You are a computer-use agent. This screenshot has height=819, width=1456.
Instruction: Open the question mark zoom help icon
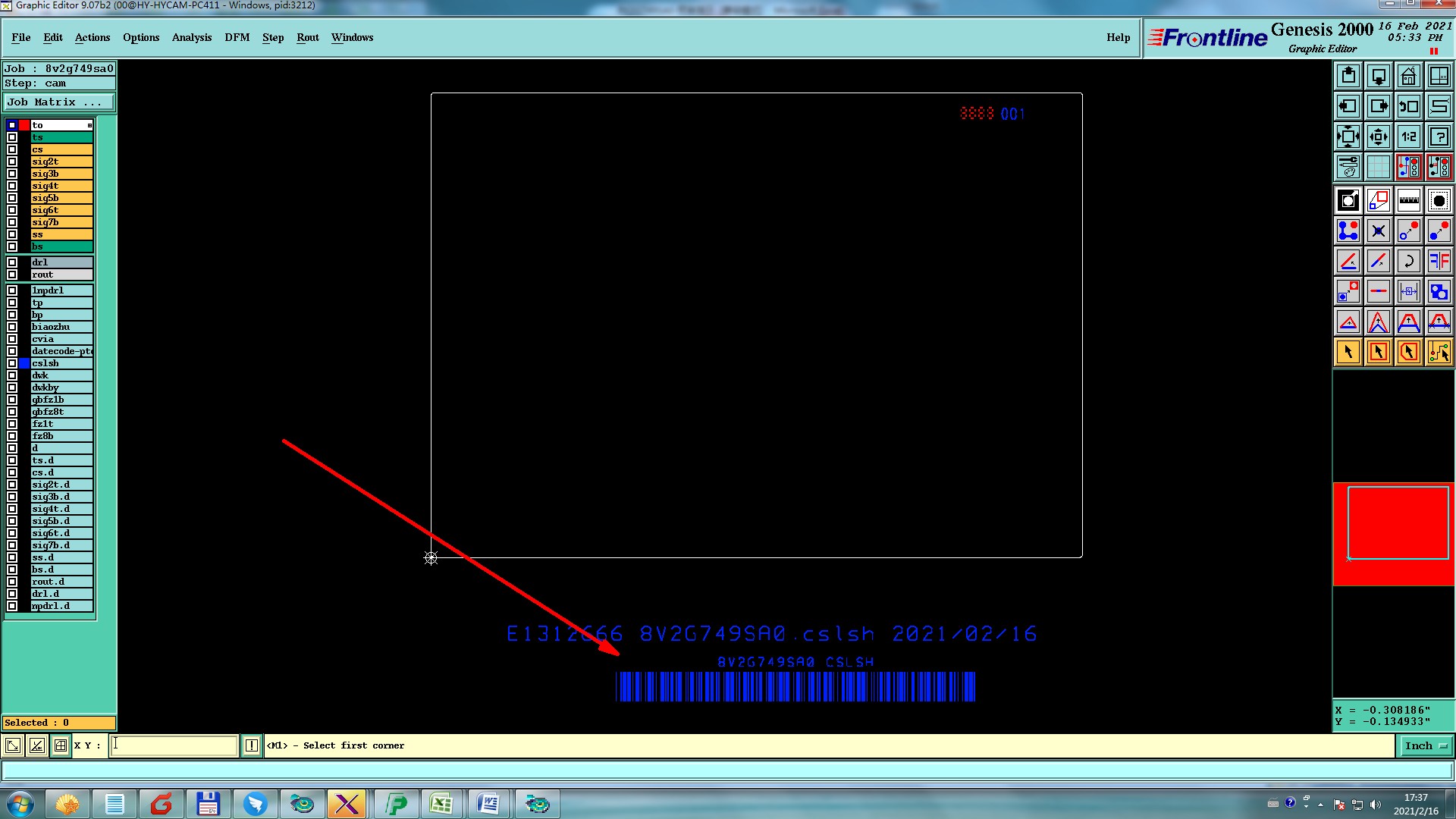pos(1439,136)
